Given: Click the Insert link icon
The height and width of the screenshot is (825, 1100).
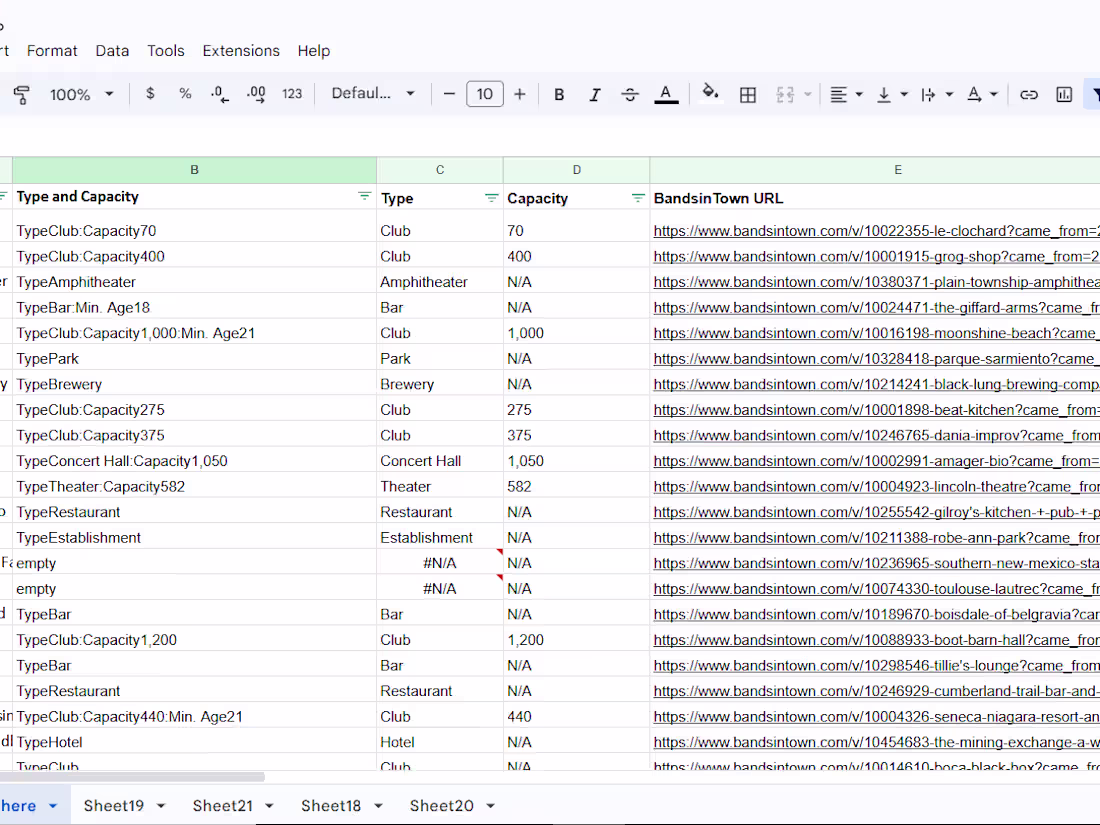Looking at the screenshot, I should coord(1029,94).
